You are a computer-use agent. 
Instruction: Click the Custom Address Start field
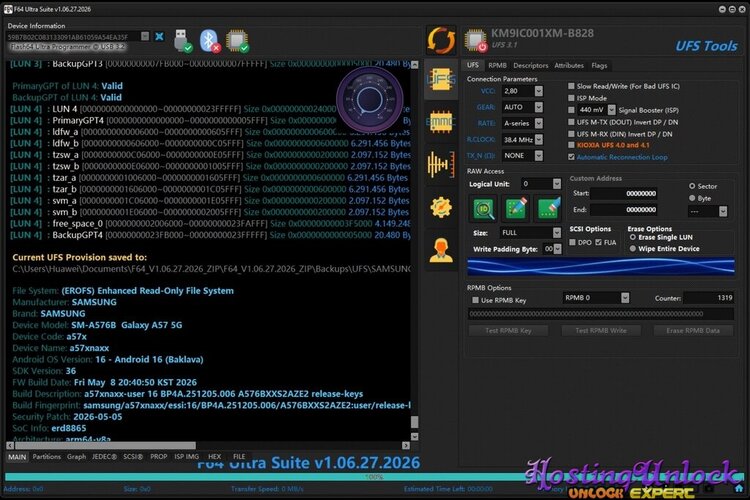tap(624, 193)
